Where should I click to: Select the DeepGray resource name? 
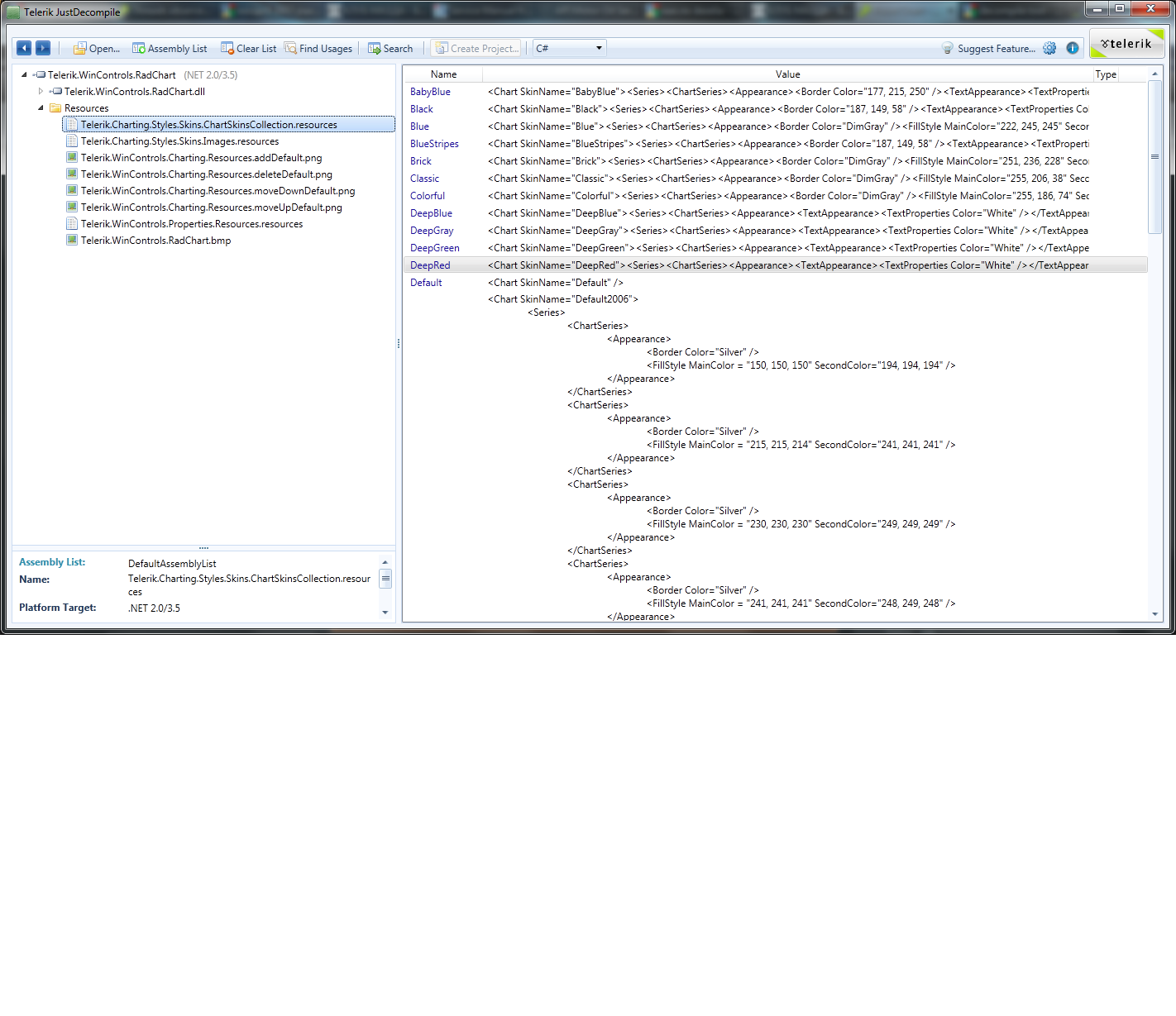(x=432, y=231)
